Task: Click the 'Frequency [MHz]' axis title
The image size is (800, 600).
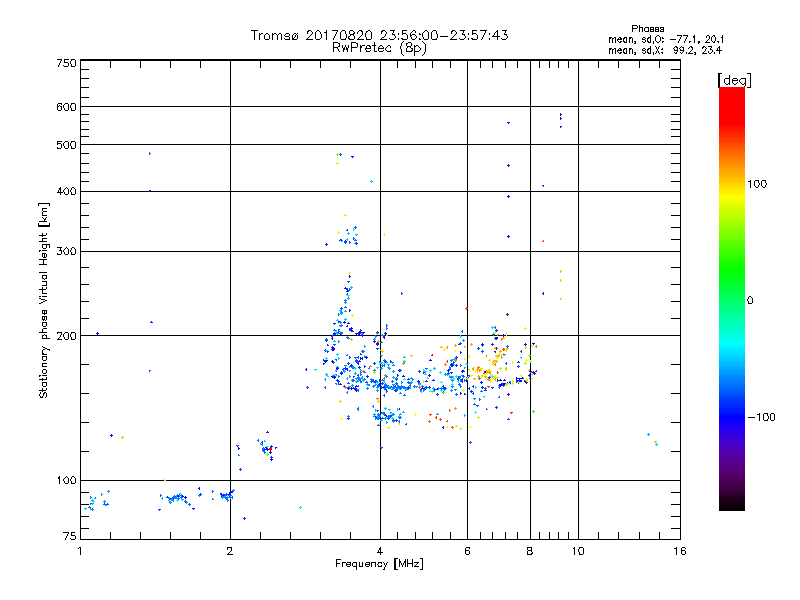Action: (379, 564)
